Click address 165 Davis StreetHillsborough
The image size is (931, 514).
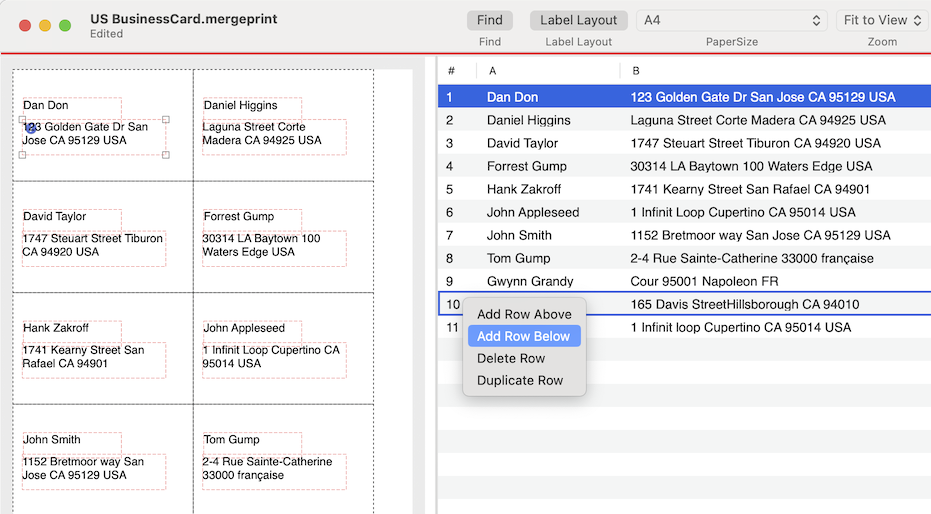click(x=745, y=304)
